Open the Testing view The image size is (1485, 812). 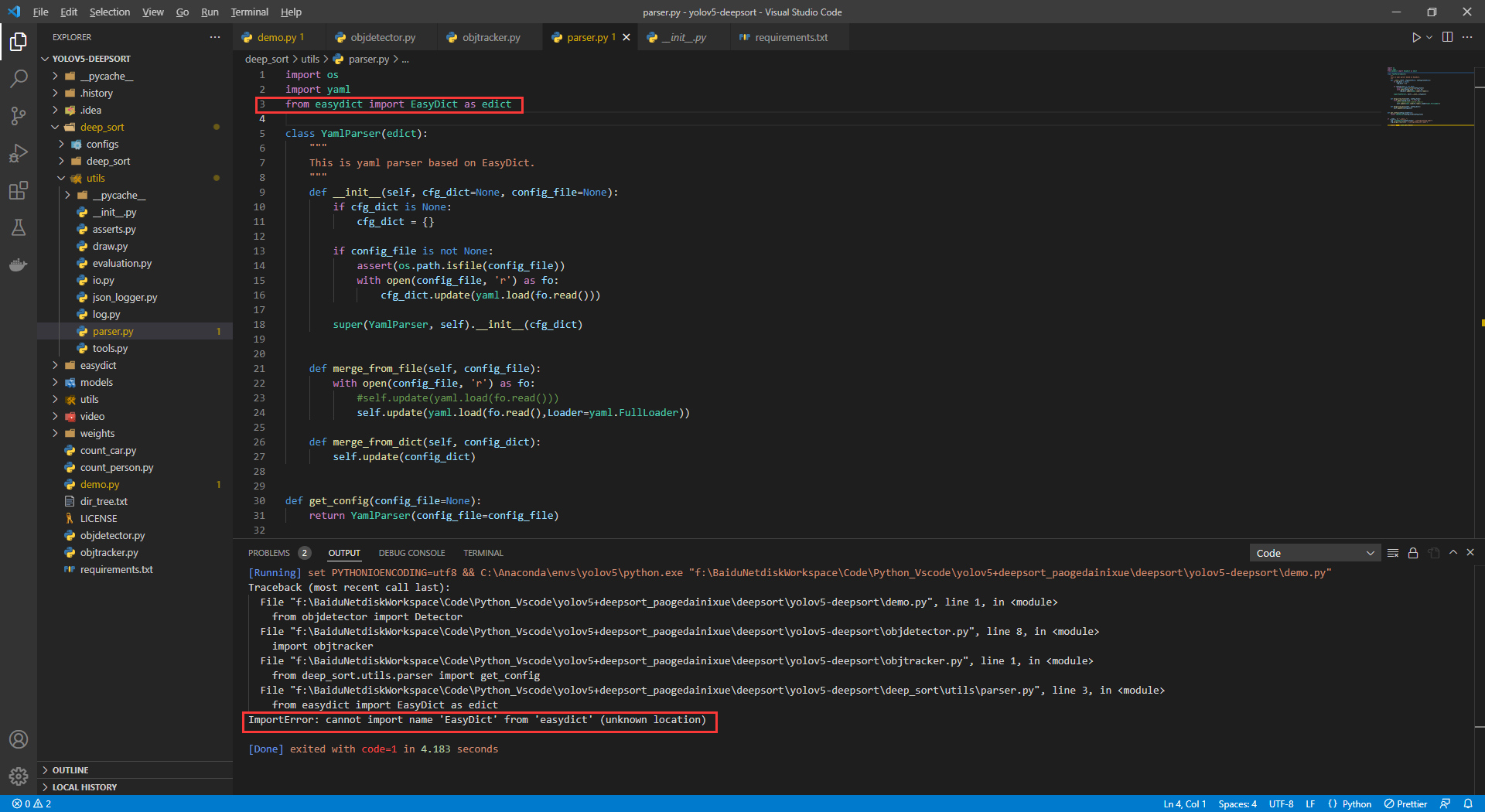(19, 227)
